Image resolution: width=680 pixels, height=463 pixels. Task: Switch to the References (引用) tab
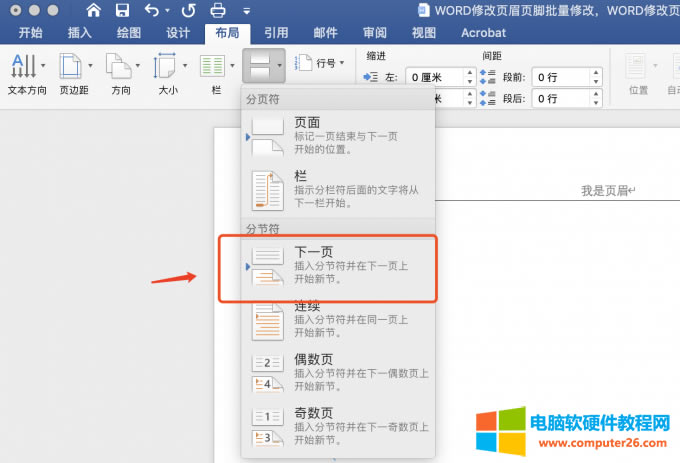coord(276,33)
